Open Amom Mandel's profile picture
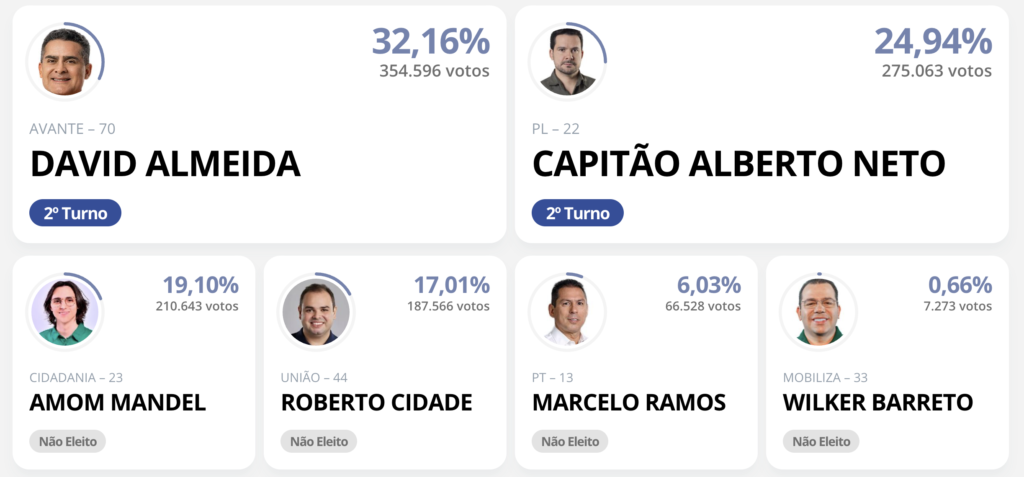 coord(65,312)
